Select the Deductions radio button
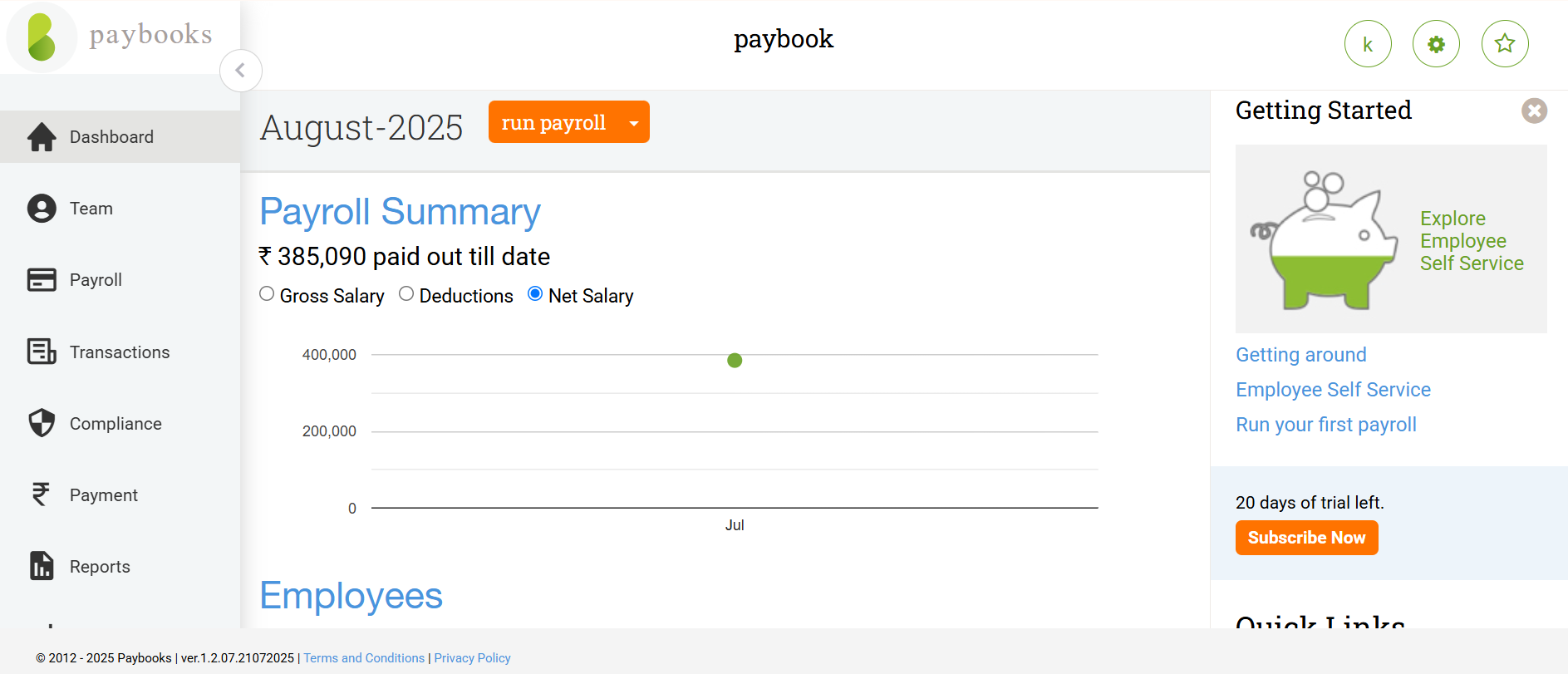This screenshot has width=1568, height=674. coord(406,293)
